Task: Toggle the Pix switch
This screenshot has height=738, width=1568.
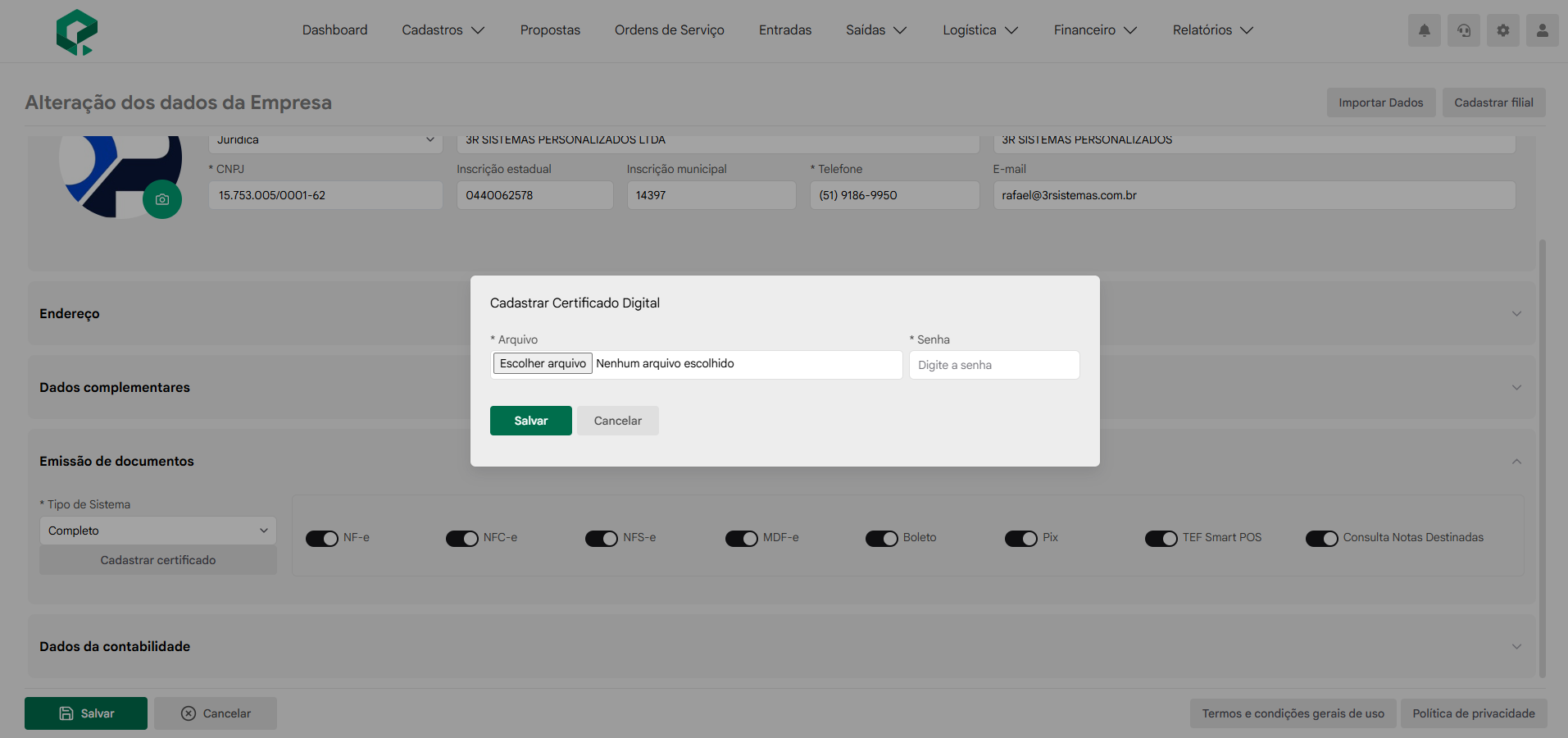Action: [x=1021, y=539]
